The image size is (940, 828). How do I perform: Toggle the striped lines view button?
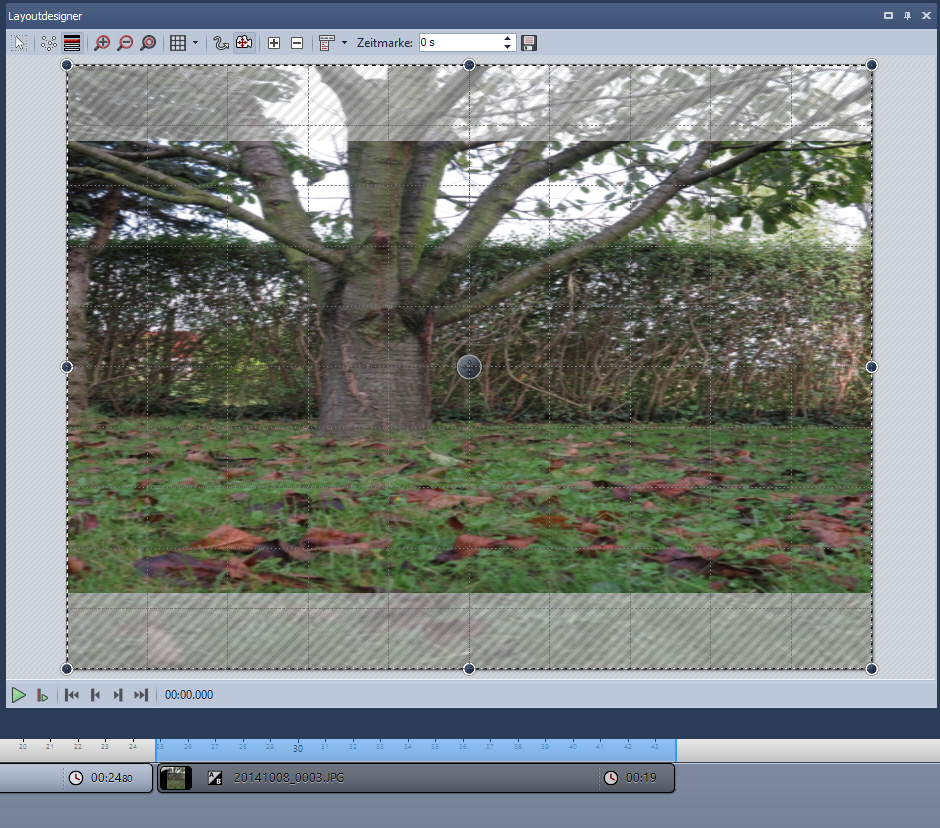click(72, 43)
